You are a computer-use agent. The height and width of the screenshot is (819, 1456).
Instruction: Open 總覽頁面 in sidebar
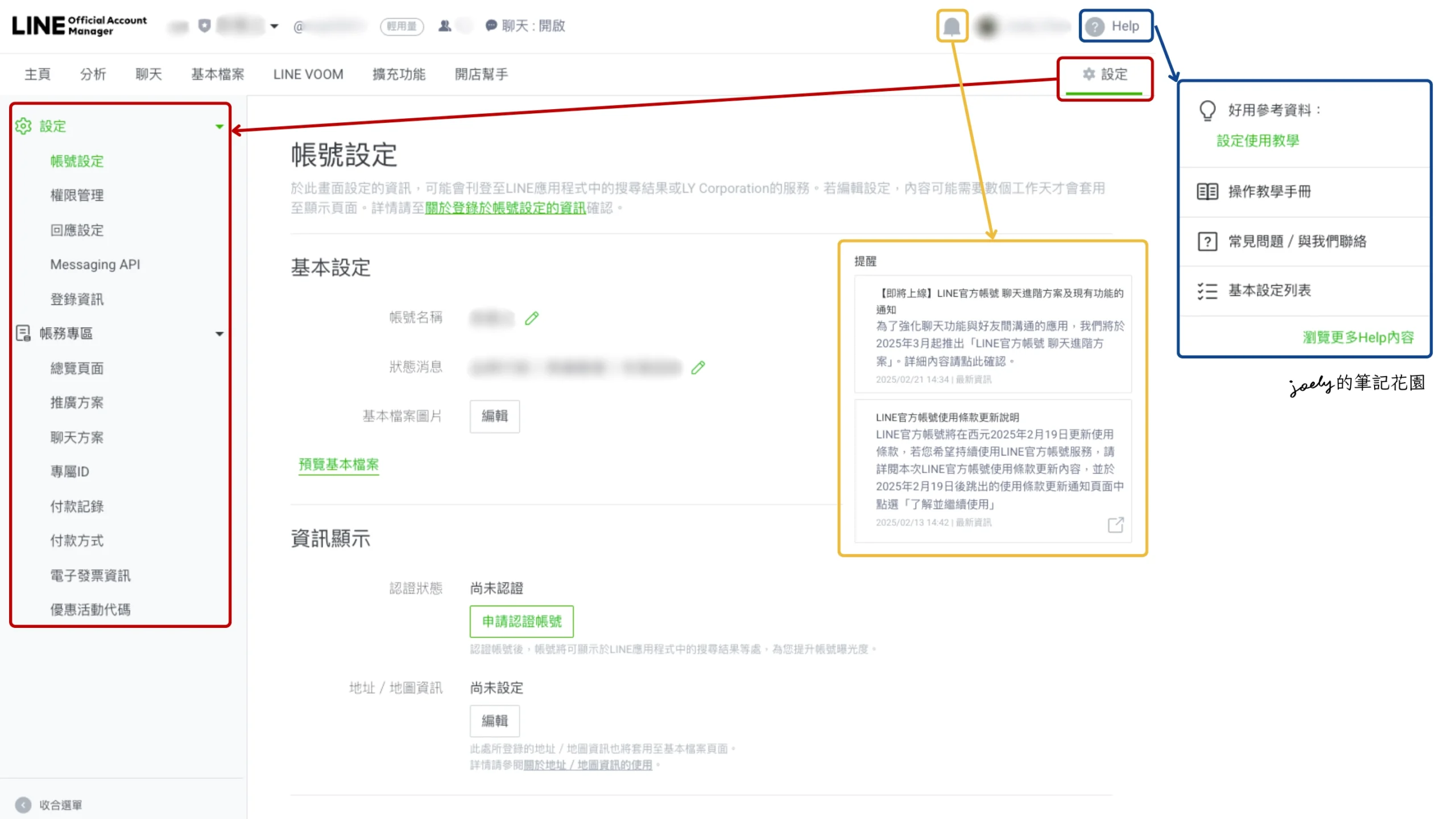pyautogui.click(x=77, y=368)
